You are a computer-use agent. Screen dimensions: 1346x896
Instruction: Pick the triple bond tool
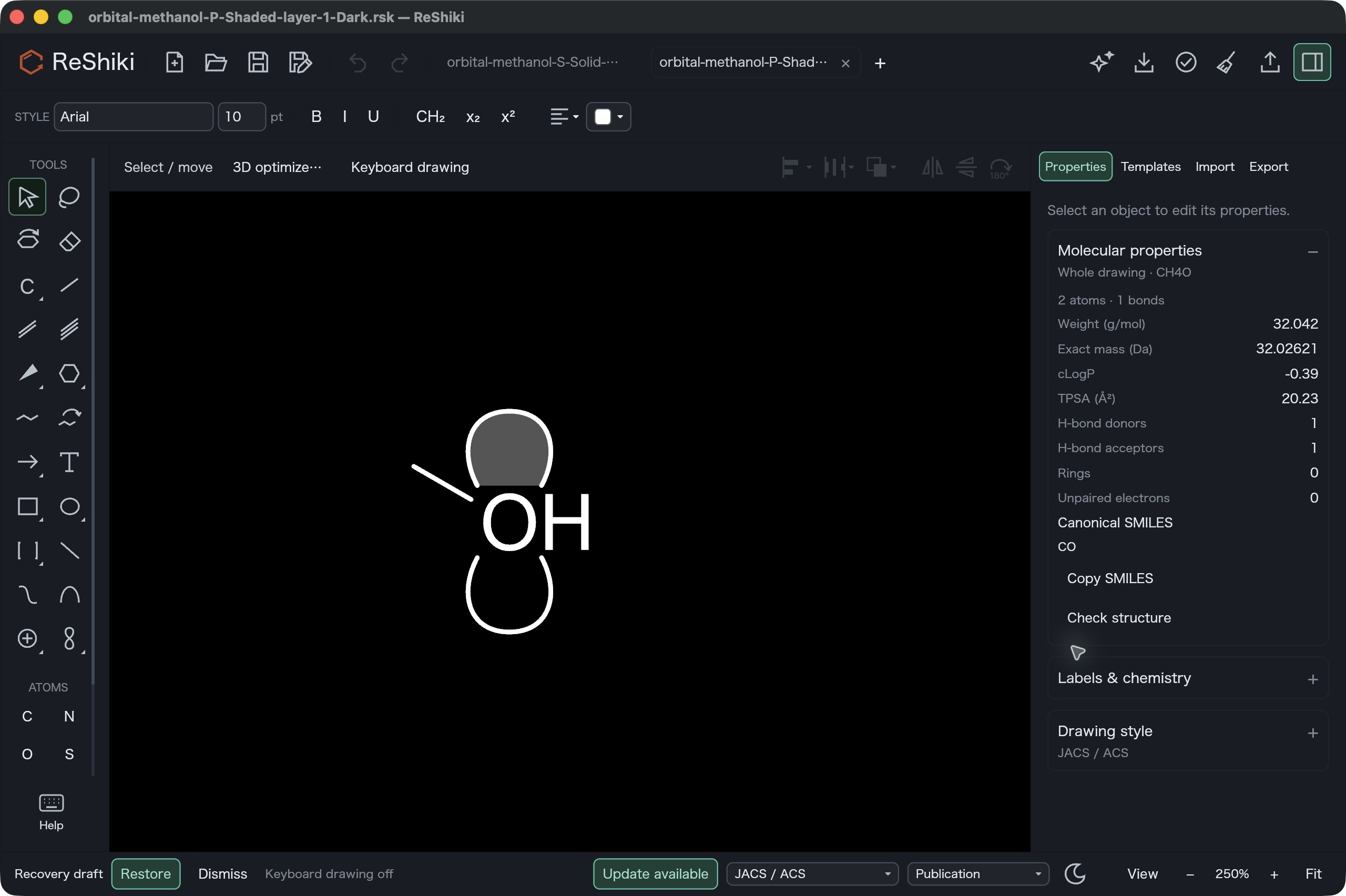click(x=69, y=329)
